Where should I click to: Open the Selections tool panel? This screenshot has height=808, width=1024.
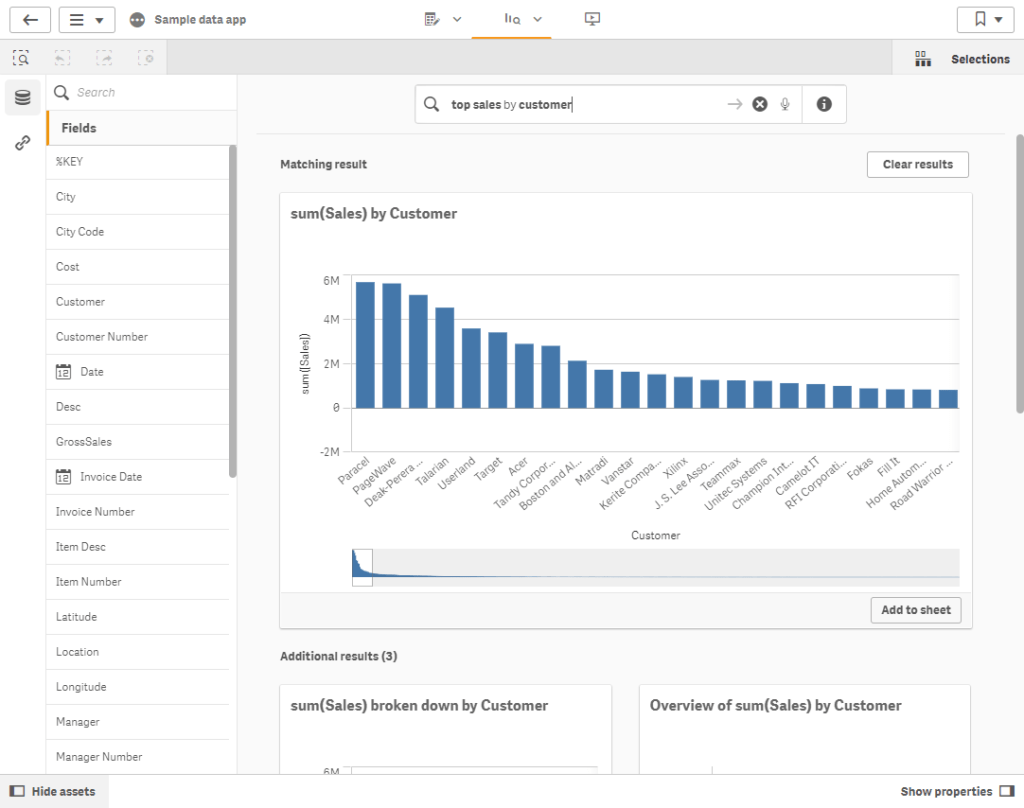click(959, 59)
